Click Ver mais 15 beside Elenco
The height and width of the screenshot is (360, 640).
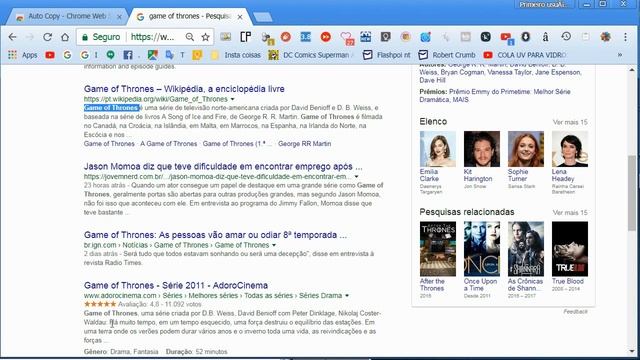pyautogui.click(x=570, y=122)
